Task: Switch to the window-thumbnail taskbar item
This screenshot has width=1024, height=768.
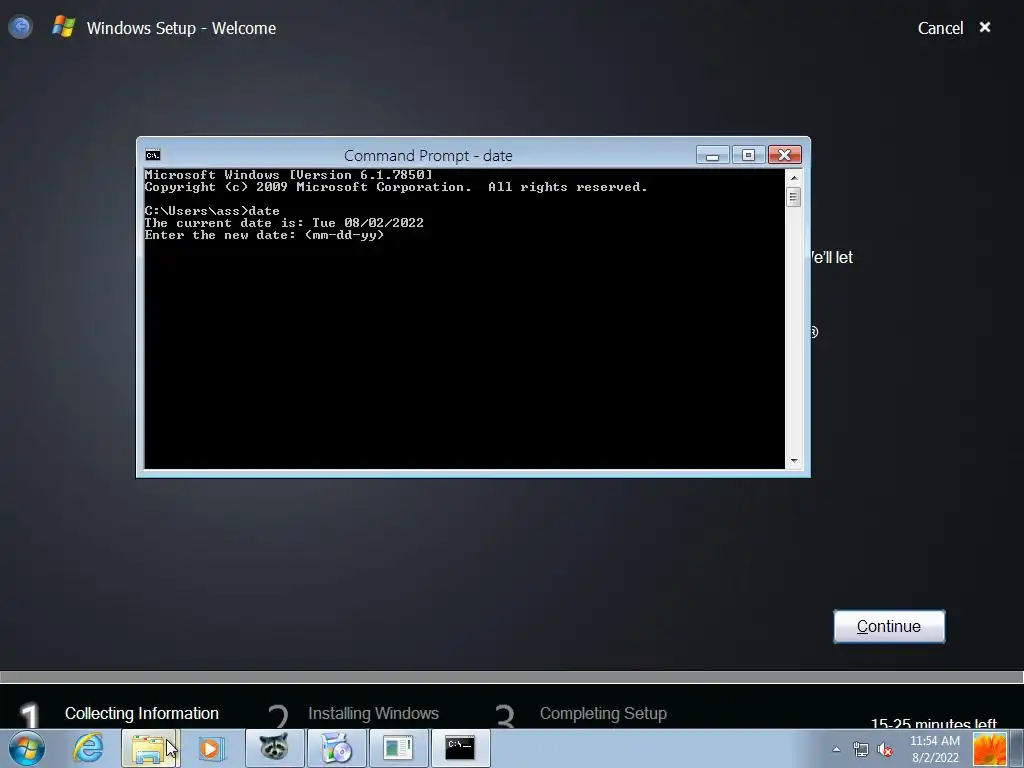Action: click(398, 748)
